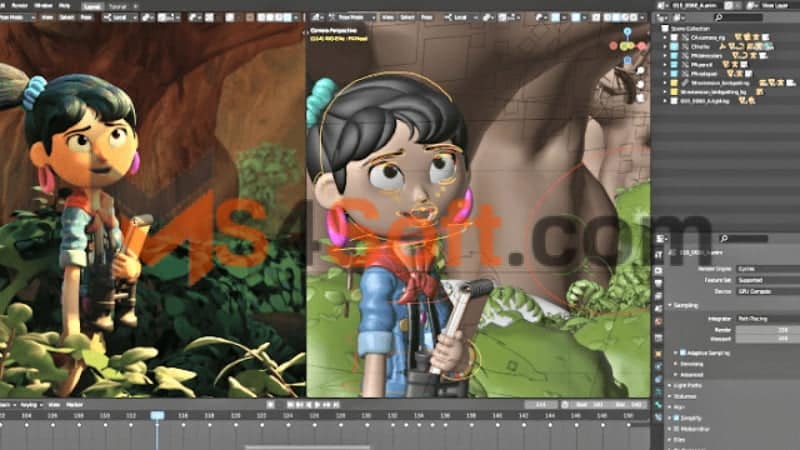
Task: Click the Viewport samples value field
Action: point(768,339)
